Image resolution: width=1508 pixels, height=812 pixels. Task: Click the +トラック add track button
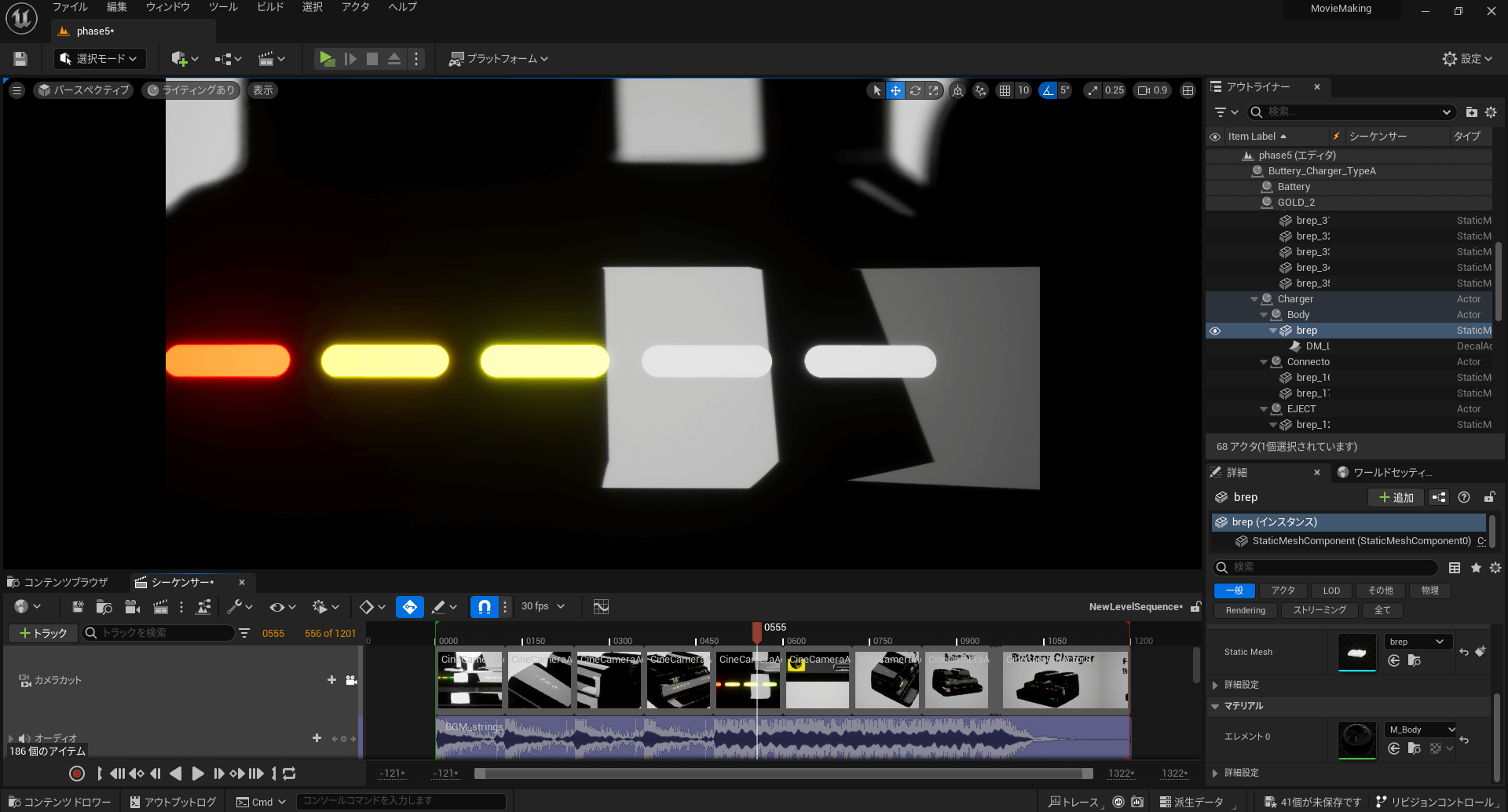coord(43,633)
